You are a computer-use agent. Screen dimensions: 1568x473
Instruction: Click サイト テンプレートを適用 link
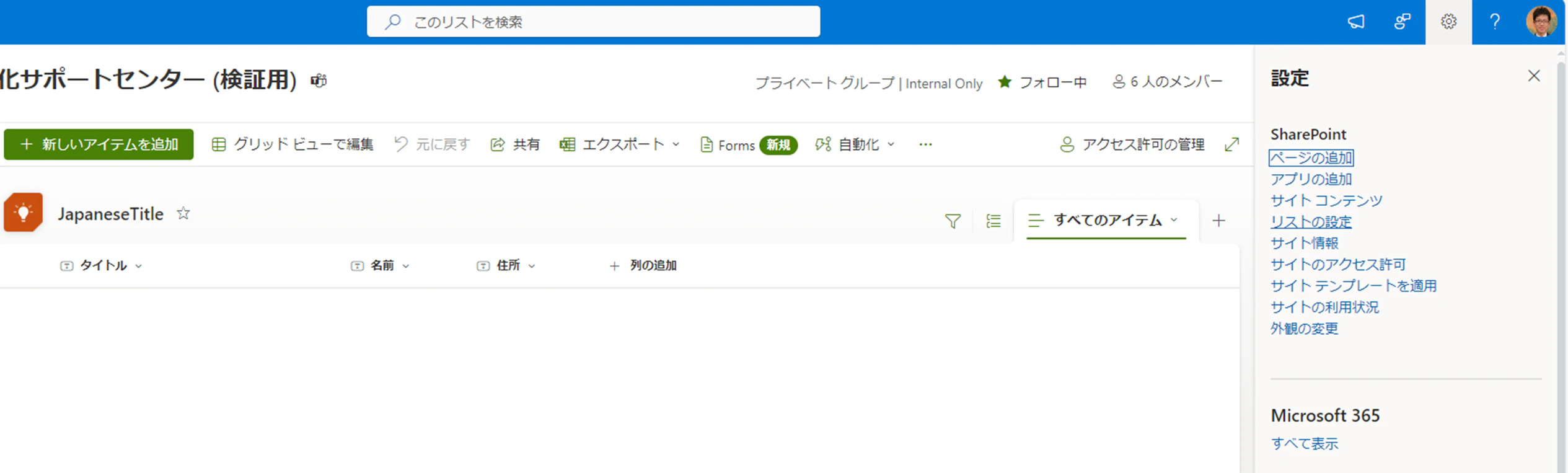pos(1354,286)
